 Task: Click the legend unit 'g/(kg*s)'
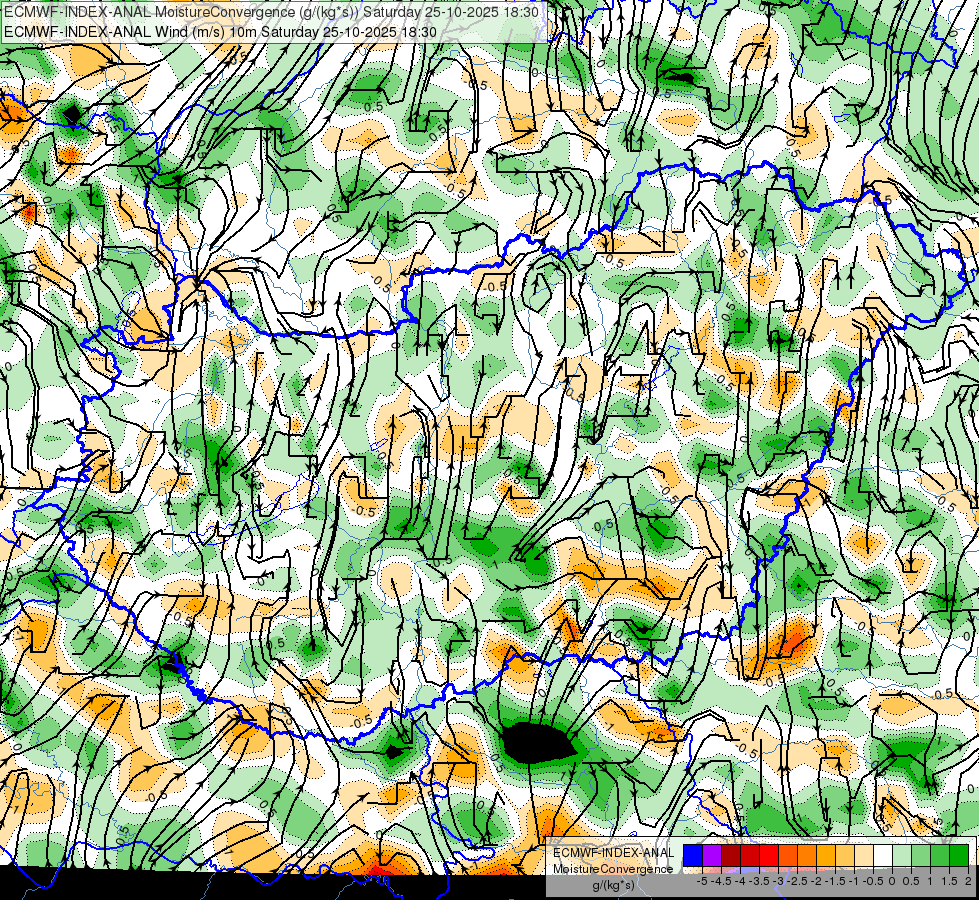point(614,885)
